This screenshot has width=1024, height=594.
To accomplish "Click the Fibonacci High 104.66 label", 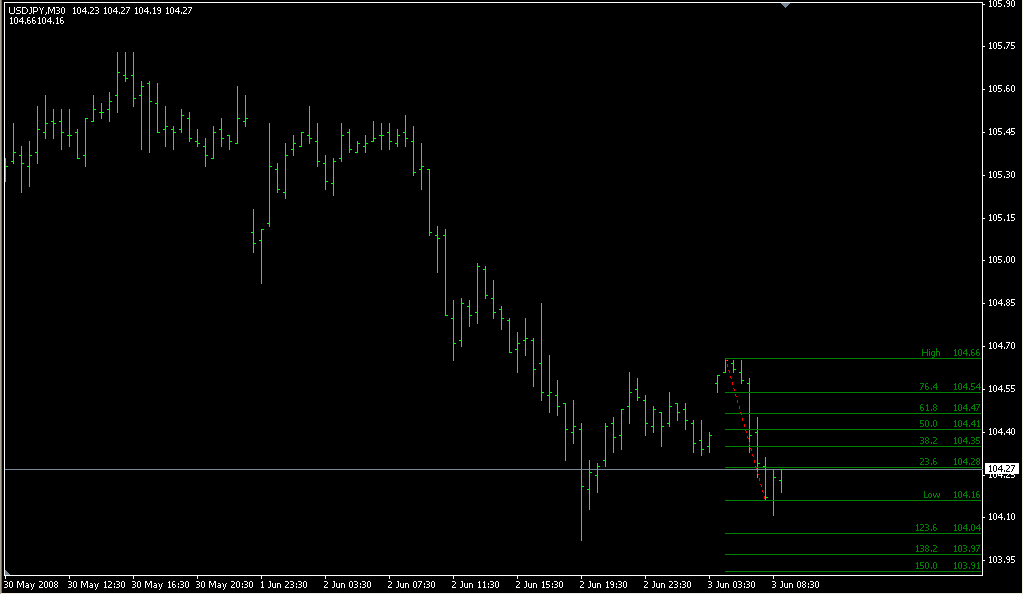I will (950, 353).
